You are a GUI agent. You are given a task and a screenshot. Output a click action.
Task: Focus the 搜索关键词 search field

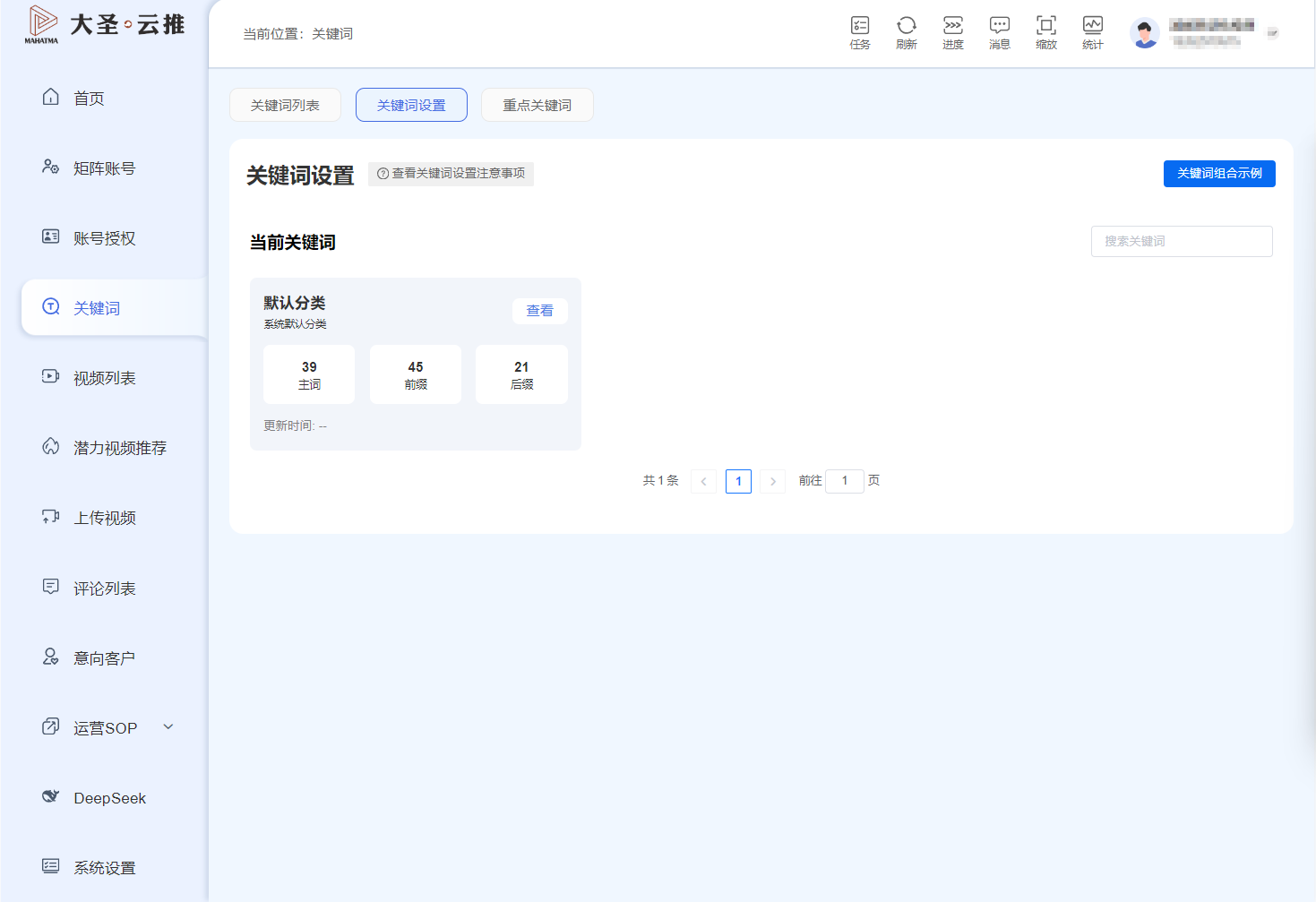click(x=1182, y=241)
